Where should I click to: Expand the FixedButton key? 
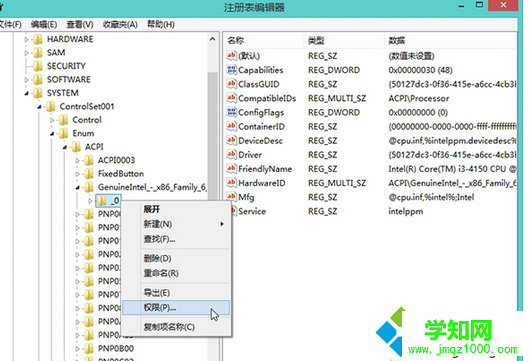click(x=78, y=174)
